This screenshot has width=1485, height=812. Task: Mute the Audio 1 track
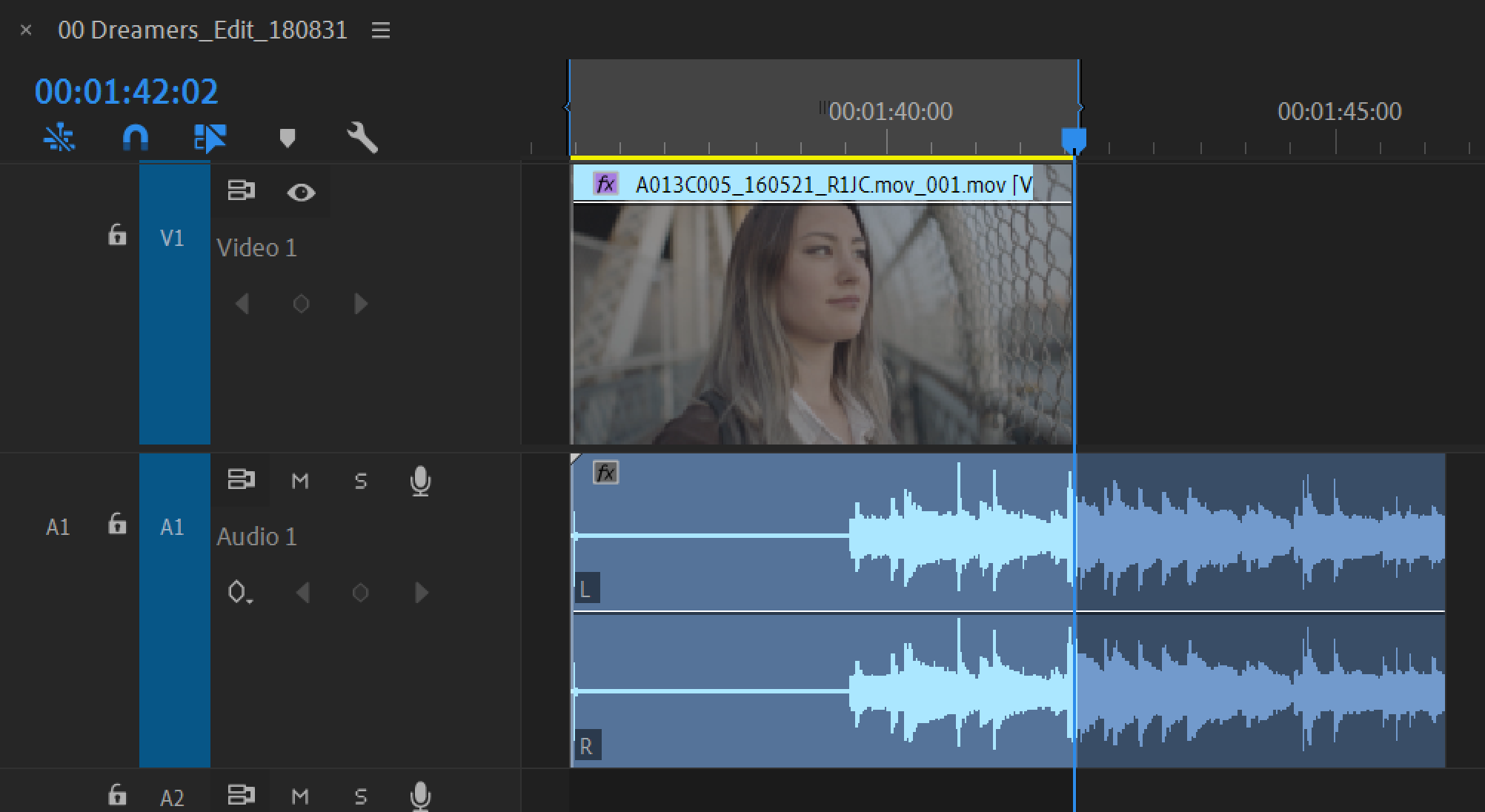click(x=300, y=482)
